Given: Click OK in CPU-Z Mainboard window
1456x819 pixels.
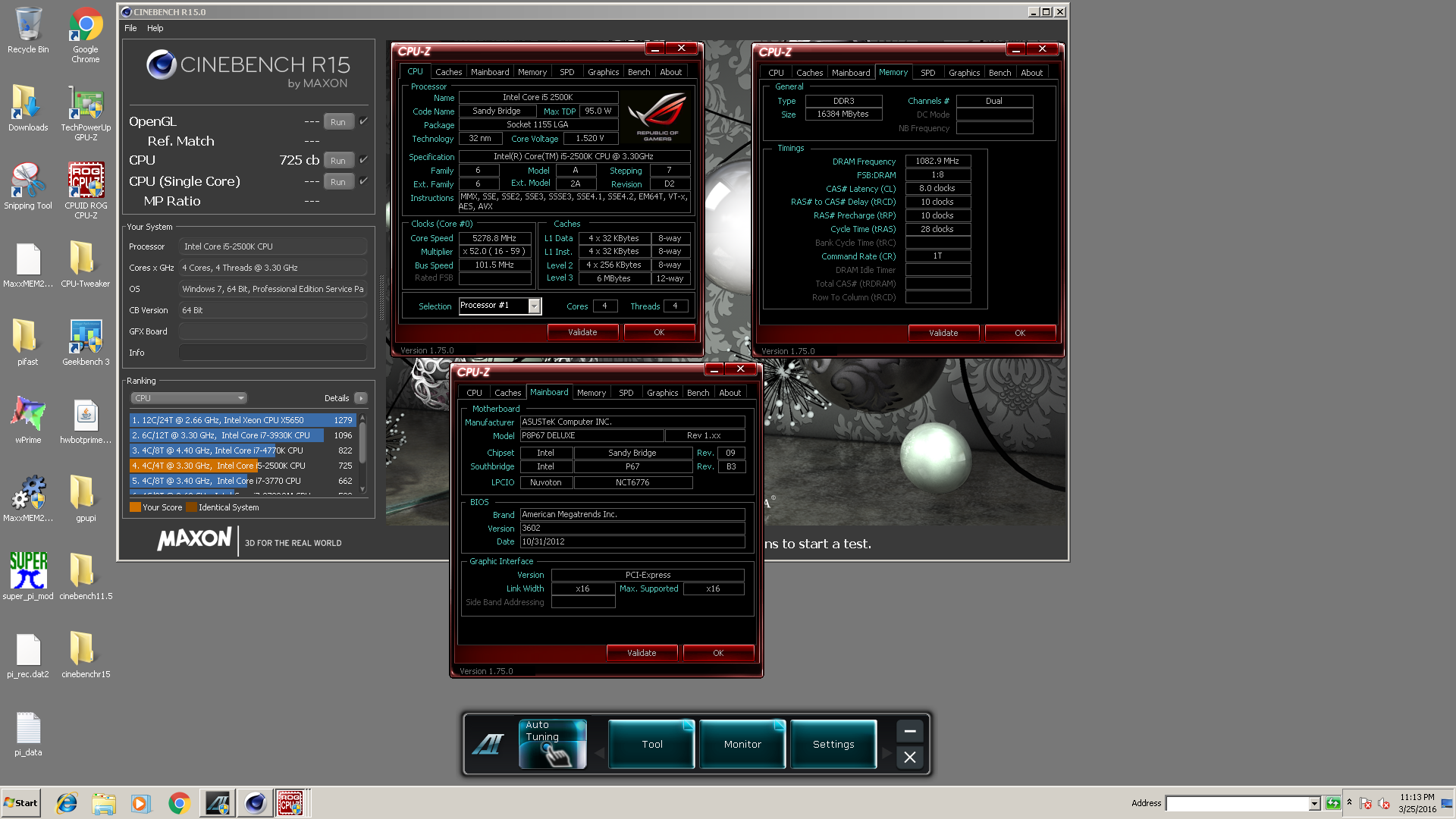Looking at the screenshot, I should pyautogui.click(x=718, y=653).
